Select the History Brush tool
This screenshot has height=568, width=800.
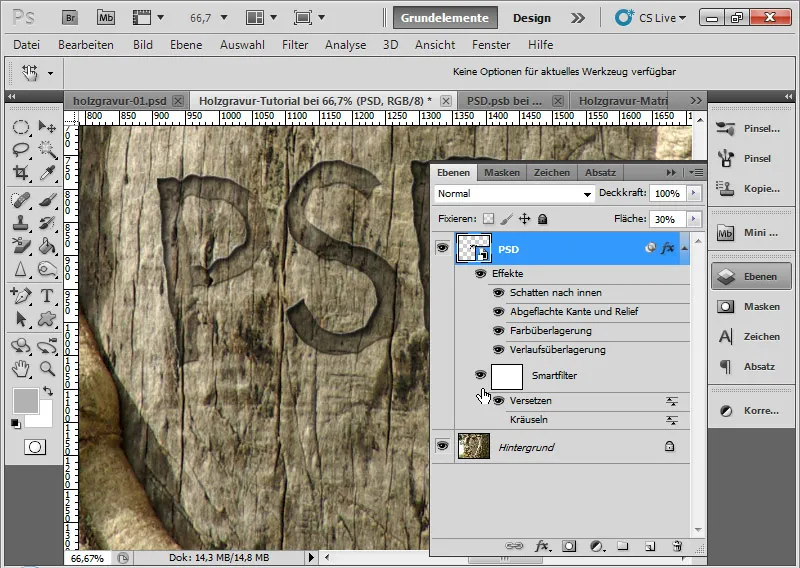[47, 223]
